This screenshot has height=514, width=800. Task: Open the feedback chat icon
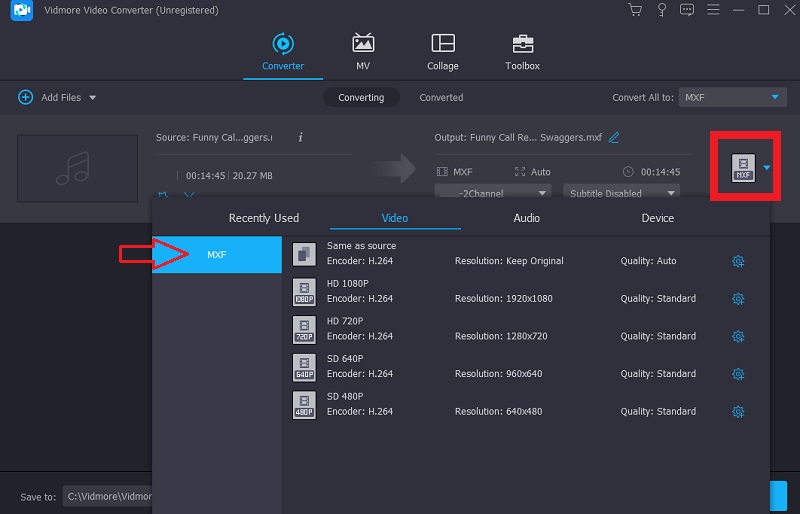(x=686, y=10)
